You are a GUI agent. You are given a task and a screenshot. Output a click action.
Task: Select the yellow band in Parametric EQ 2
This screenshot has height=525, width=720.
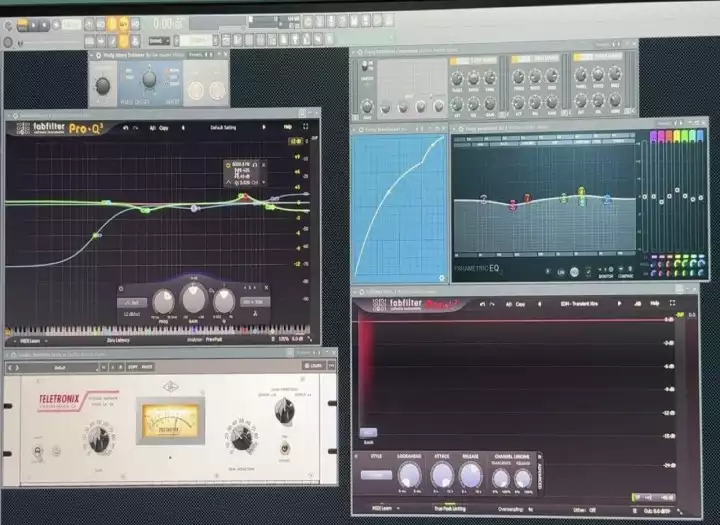(581, 191)
